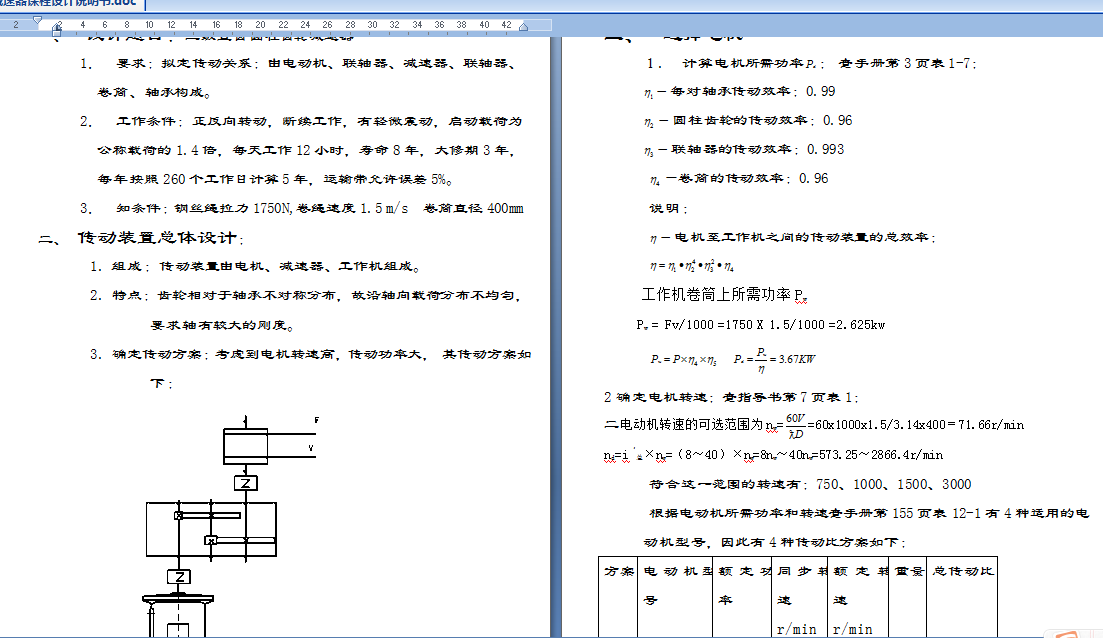1103x638 pixels.
Task: Click the line 知条件：钢丝绳拉力 1750N
Action: click(302, 208)
